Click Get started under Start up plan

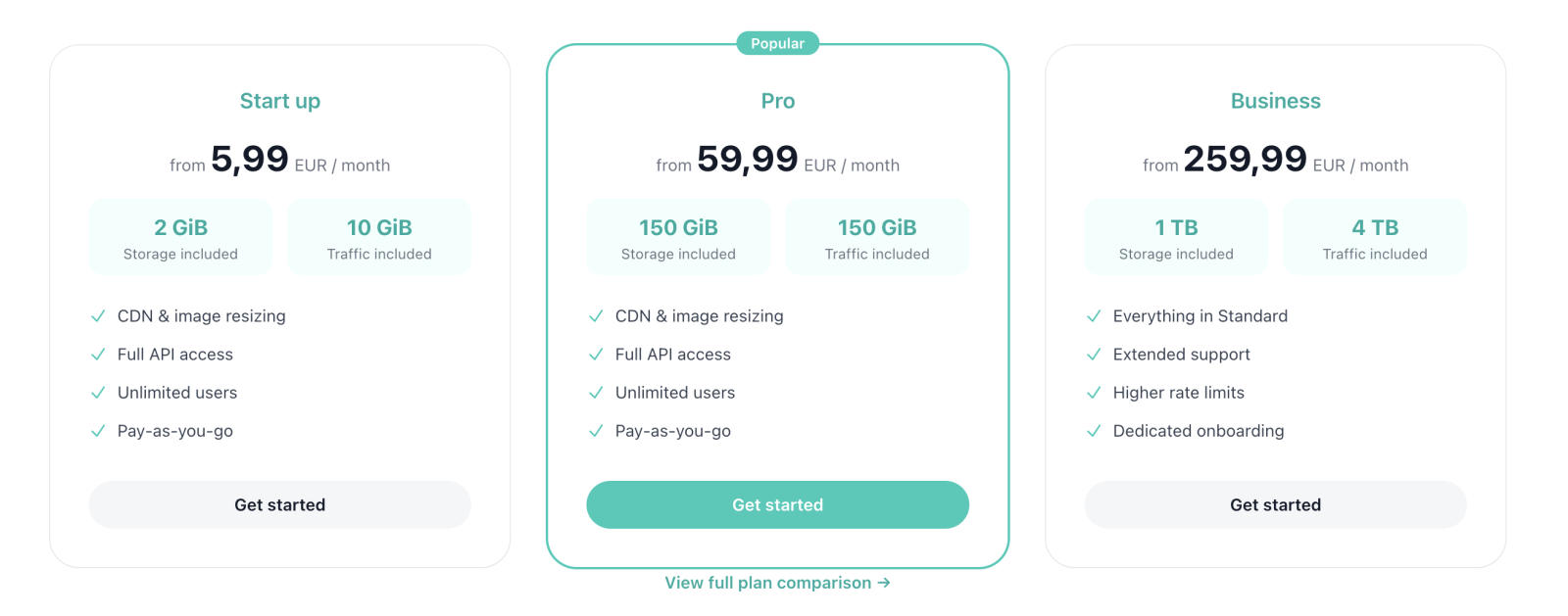[279, 504]
